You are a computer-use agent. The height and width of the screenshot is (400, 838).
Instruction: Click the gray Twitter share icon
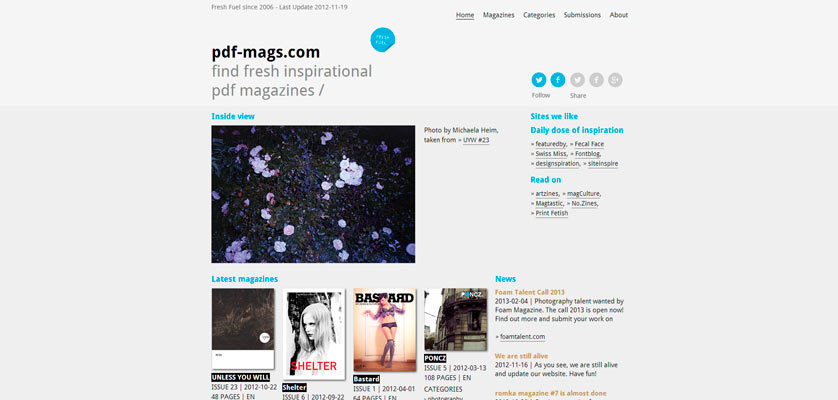click(x=577, y=80)
